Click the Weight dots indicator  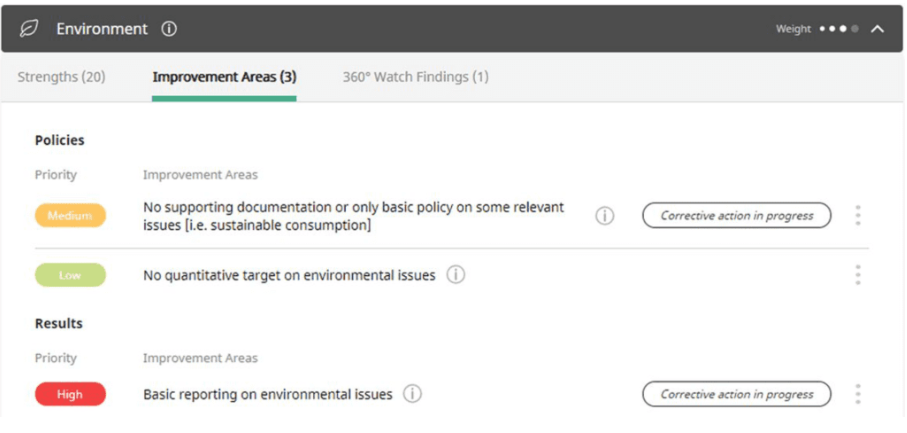coord(838,29)
